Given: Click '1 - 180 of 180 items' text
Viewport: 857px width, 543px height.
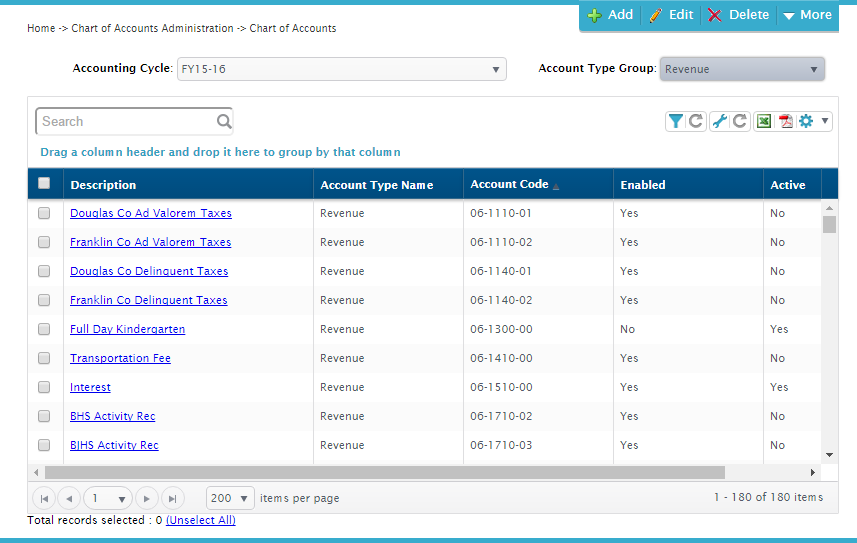Looking at the screenshot, I should [x=768, y=497].
